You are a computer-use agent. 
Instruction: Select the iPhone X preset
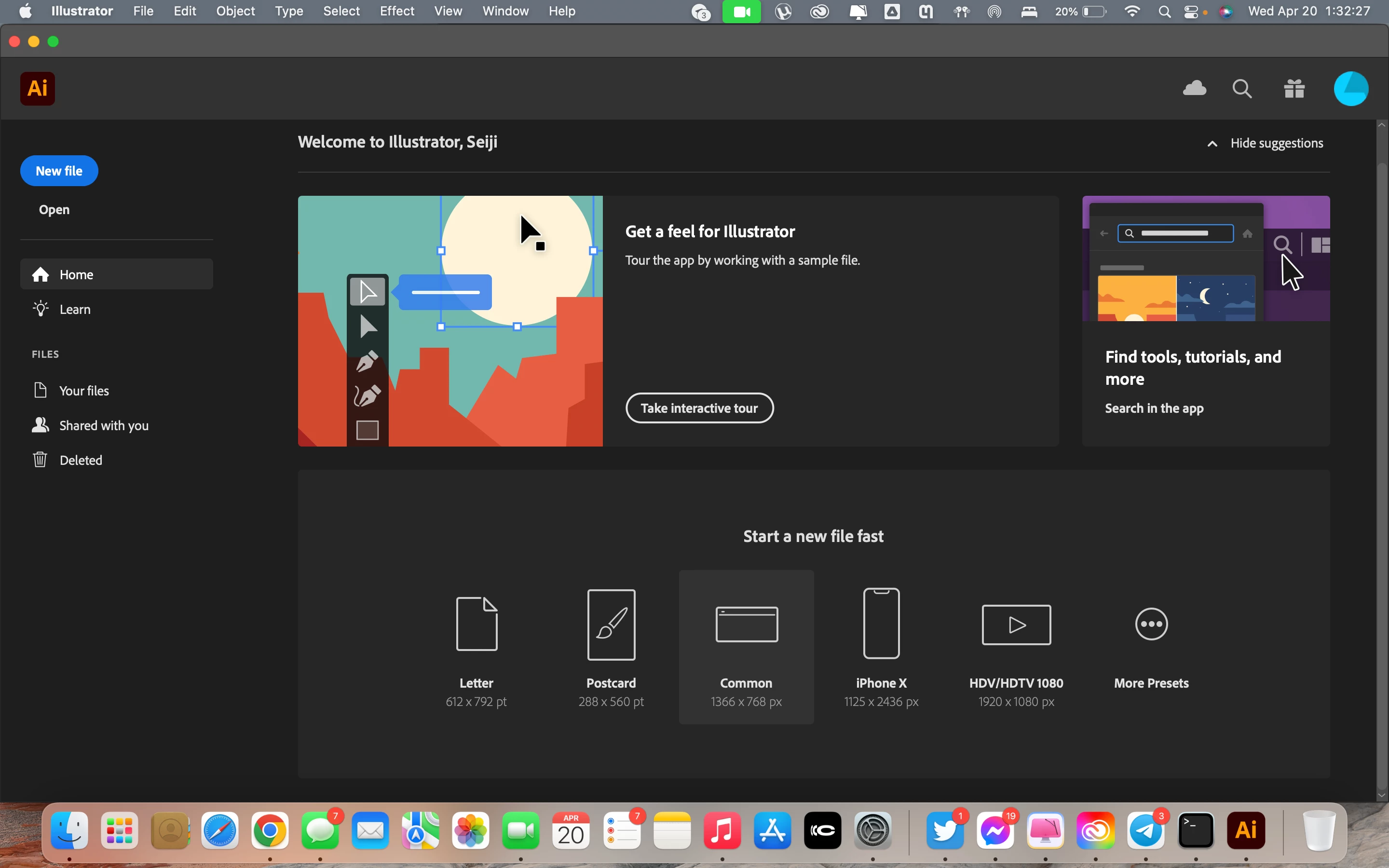(x=881, y=624)
